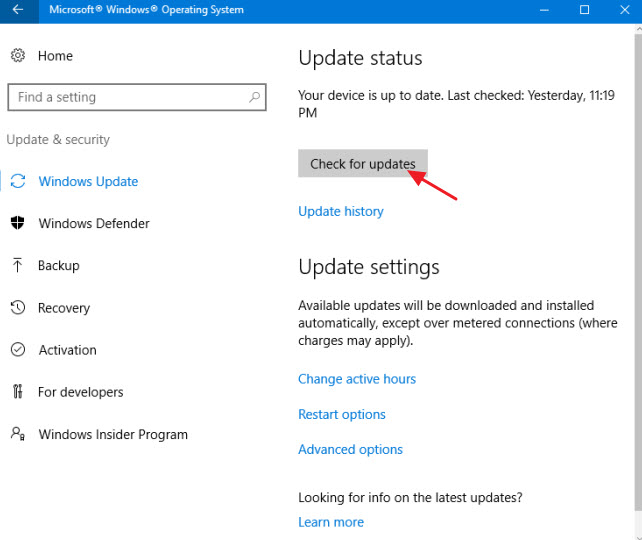Image resolution: width=642 pixels, height=540 pixels.
Task: Click the back arrow in title bar
Action: pos(18,10)
